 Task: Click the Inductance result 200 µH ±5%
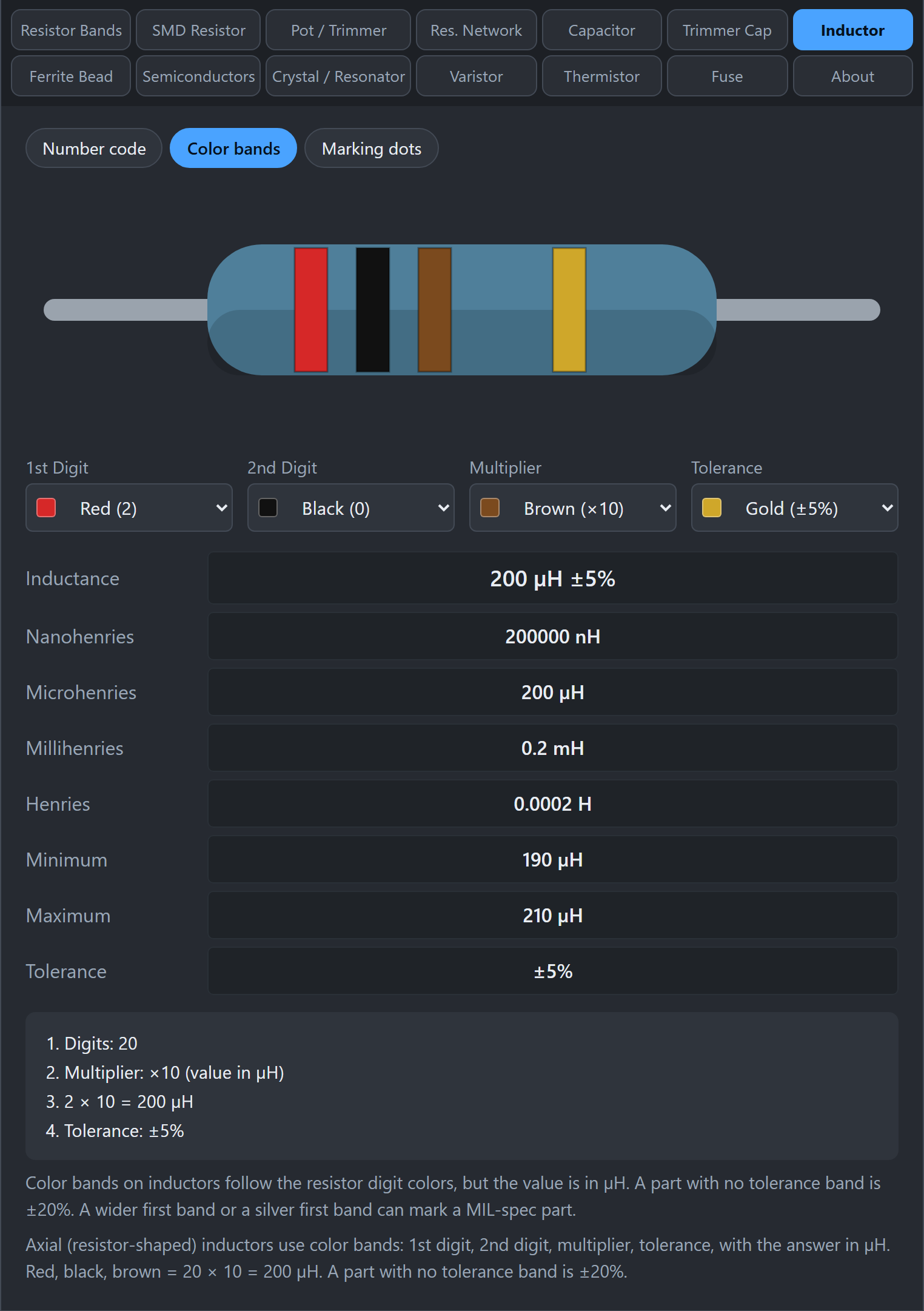click(553, 578)
